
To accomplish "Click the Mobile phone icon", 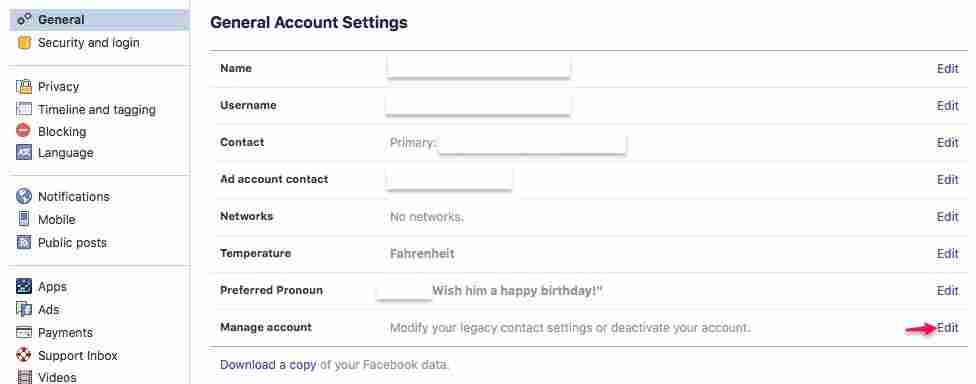I will coord(24,220).
